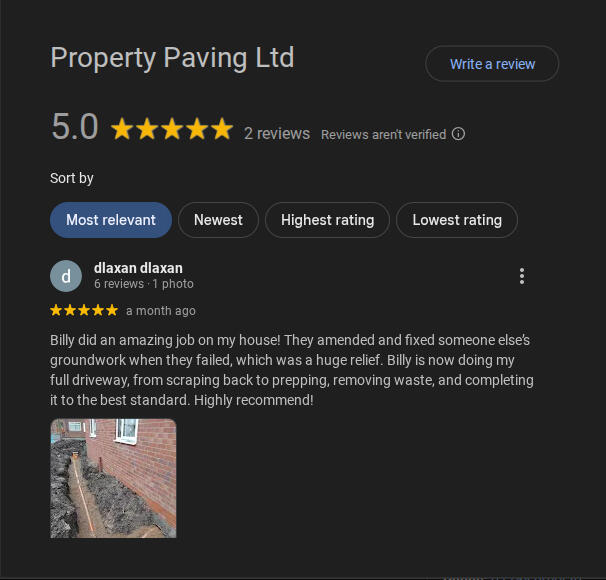
Task: Click the round 'd' profile avatar
Action: click(66, 276)
